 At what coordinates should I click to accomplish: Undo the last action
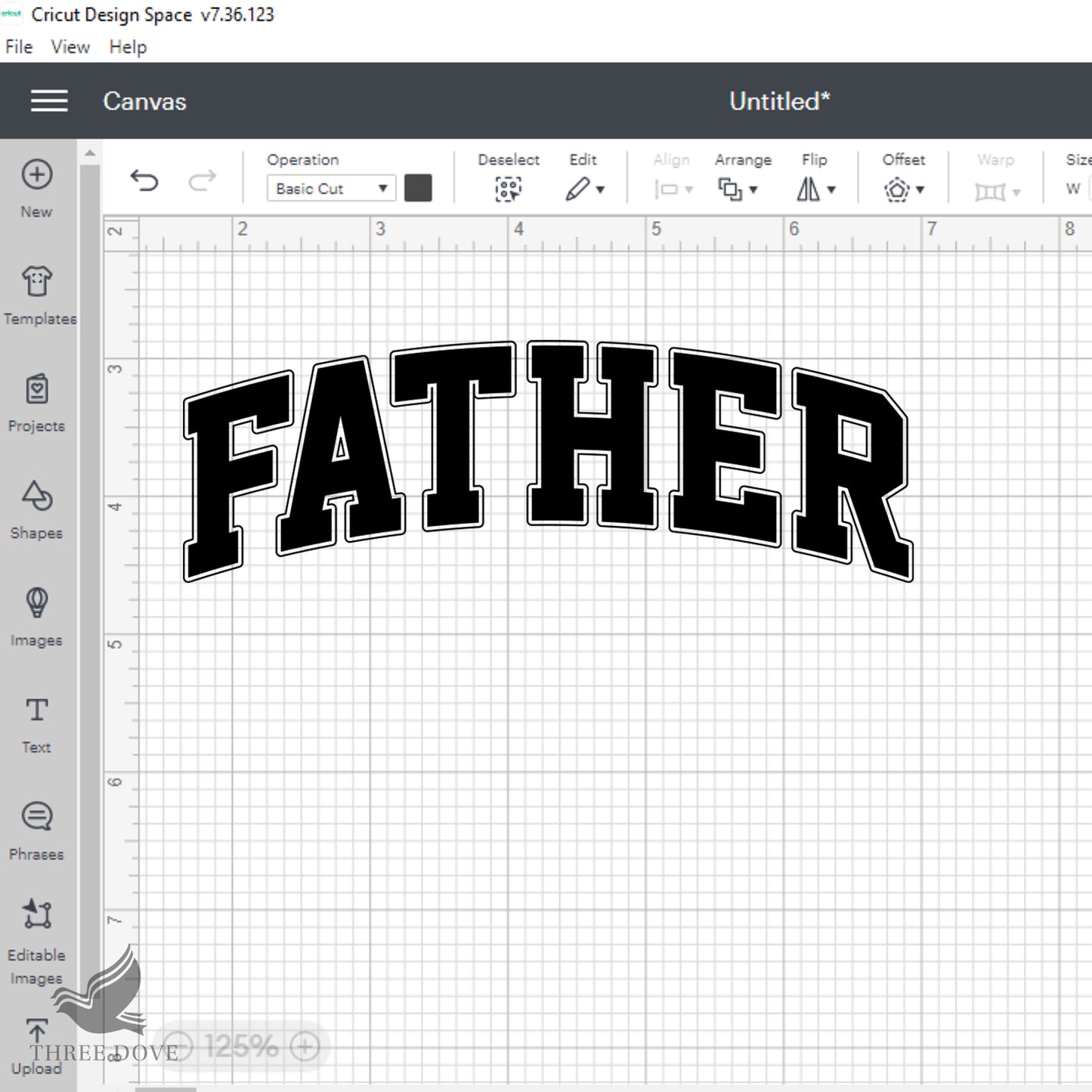pos(144,181)
